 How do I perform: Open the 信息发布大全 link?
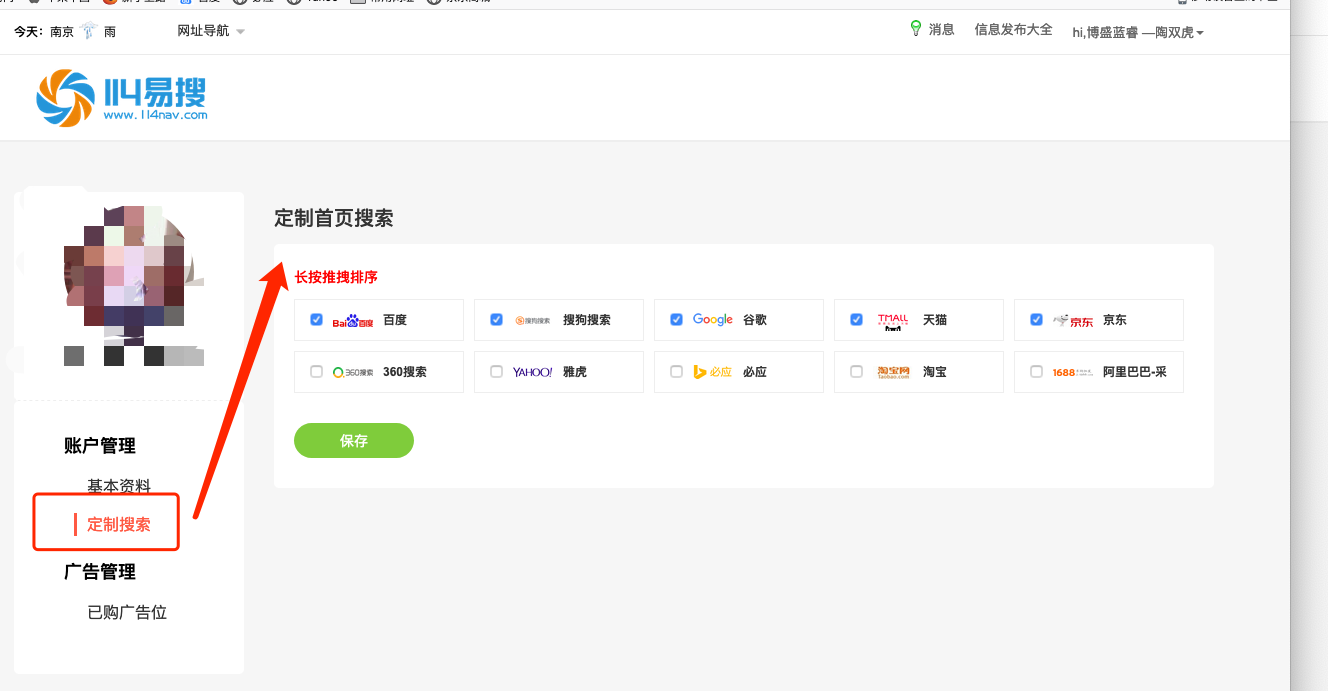click(x=1014, y=30)
